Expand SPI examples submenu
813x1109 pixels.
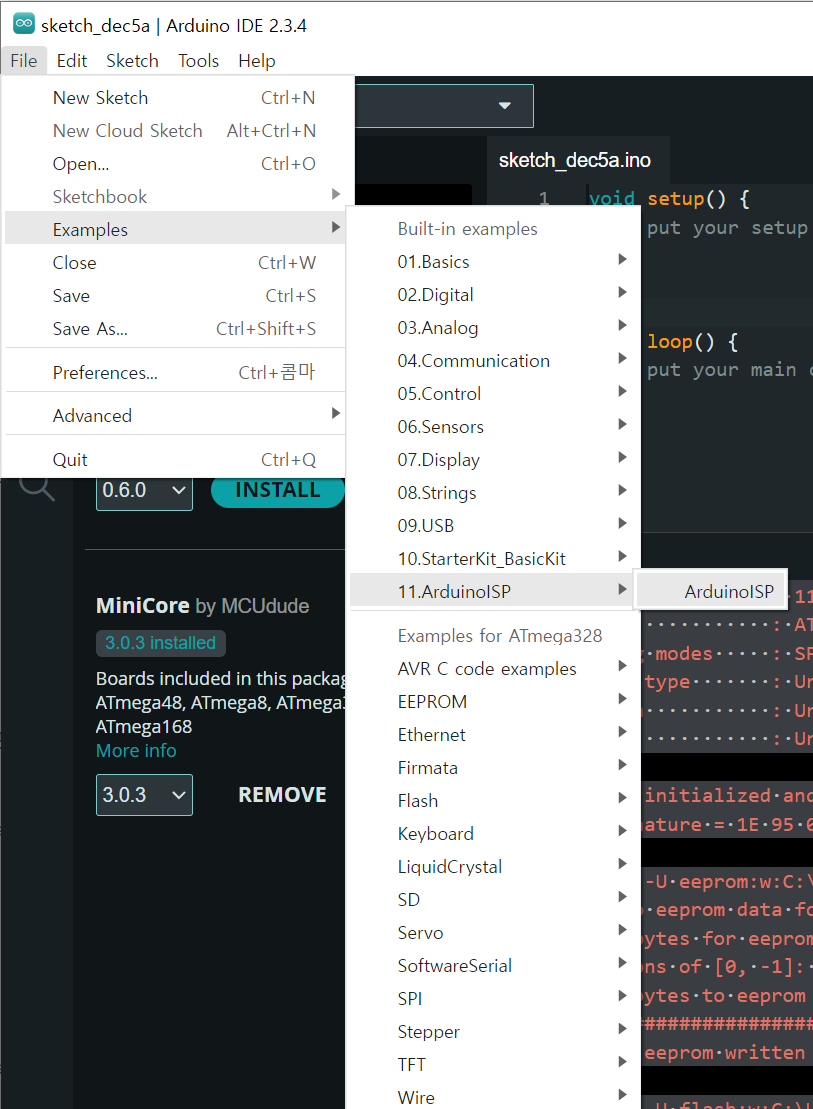495,999
